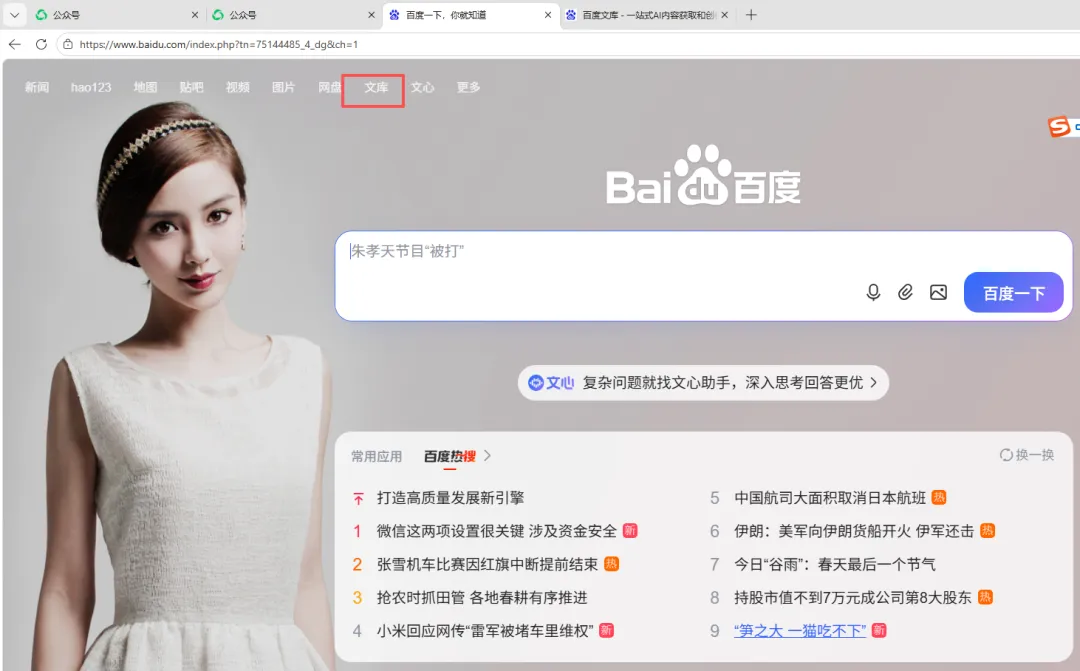Viewport: 1080px width, 671px height.
Task: Open 新闻 in the top navigation
Action: 37,87
